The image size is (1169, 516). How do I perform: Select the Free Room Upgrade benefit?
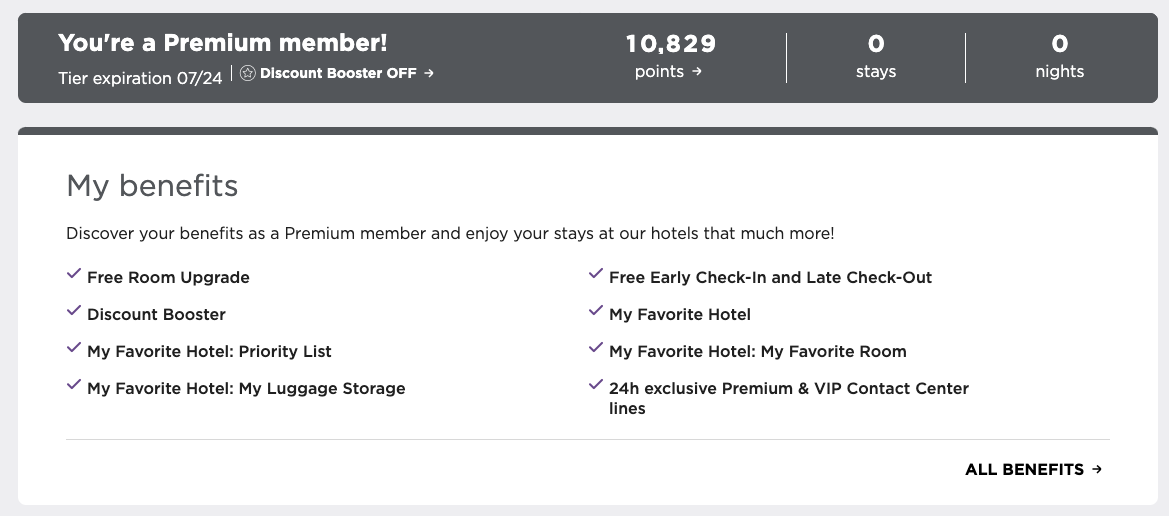(168, 277)
